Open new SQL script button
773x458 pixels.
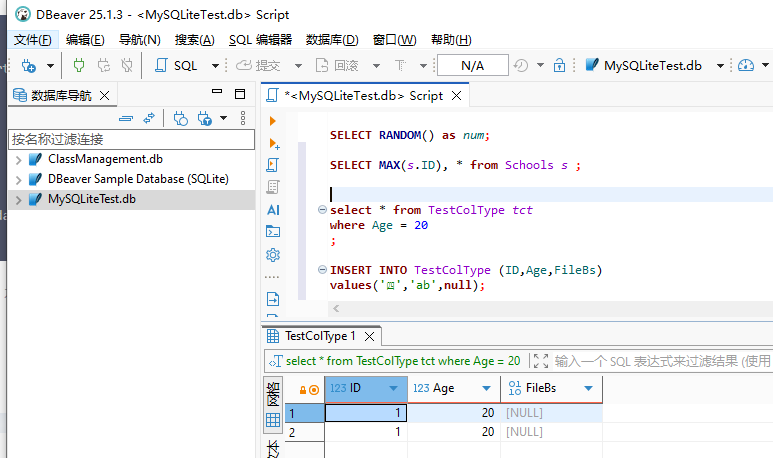point(176,66)
